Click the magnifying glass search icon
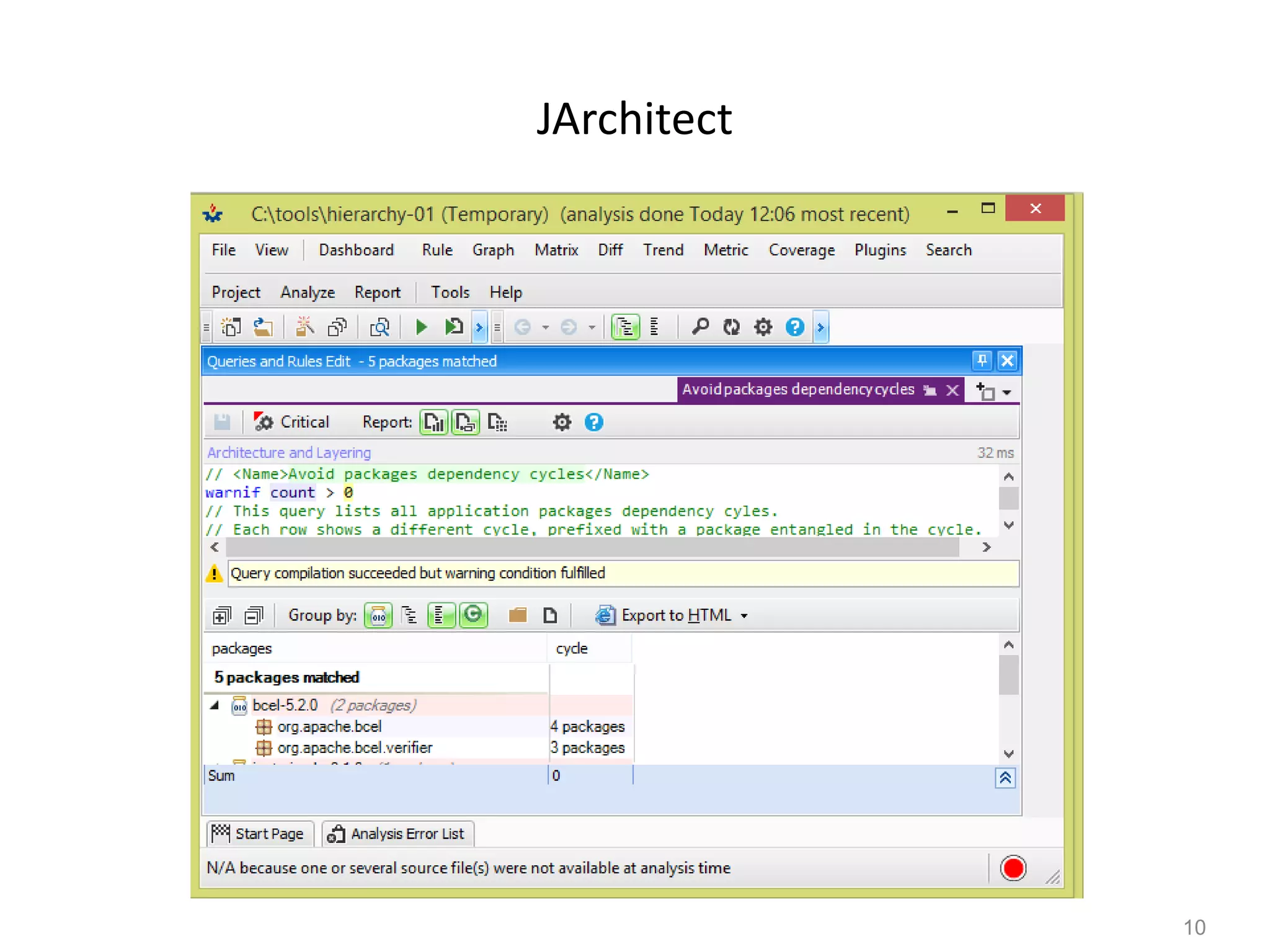The width and height of the screenshot is (1270, 952). 700,327
